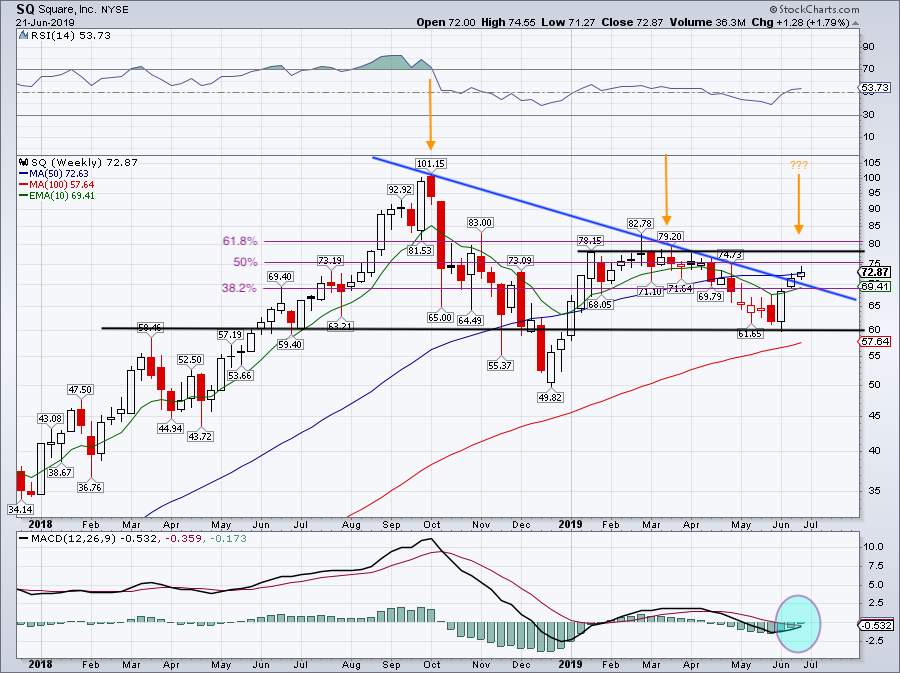Image resolution: width=900 pixels, height=673 pixels.
Task: Click the 36.76 low price label
Action: [90, 488]
